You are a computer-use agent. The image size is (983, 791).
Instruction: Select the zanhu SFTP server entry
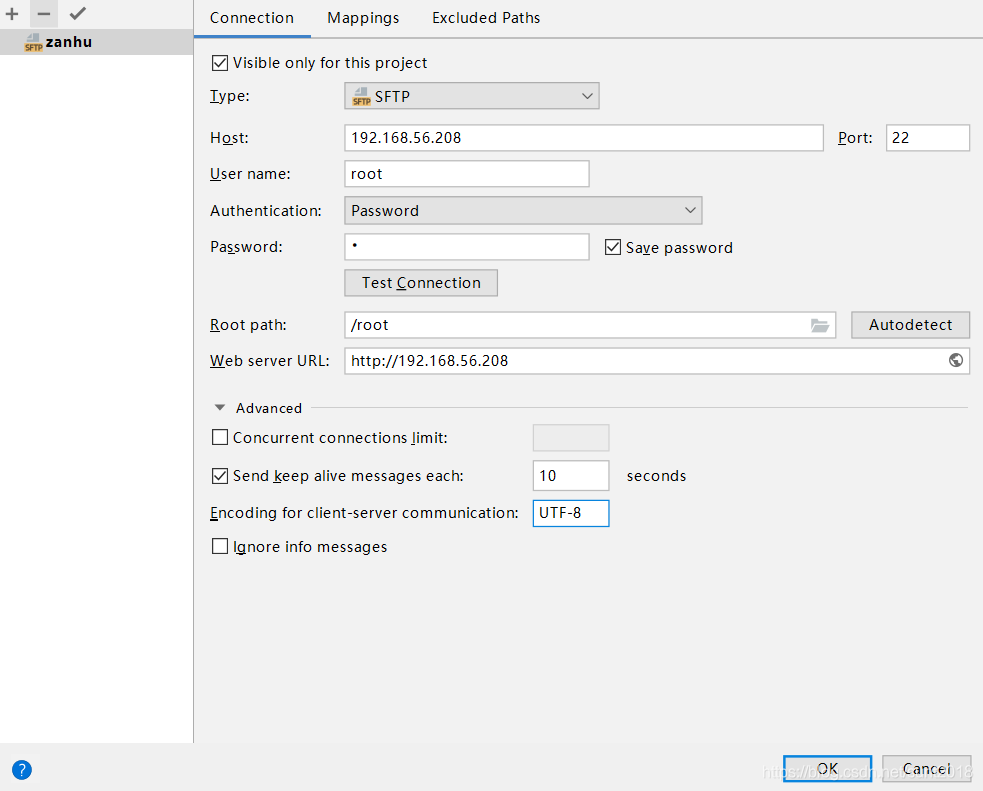click(97, 42)
